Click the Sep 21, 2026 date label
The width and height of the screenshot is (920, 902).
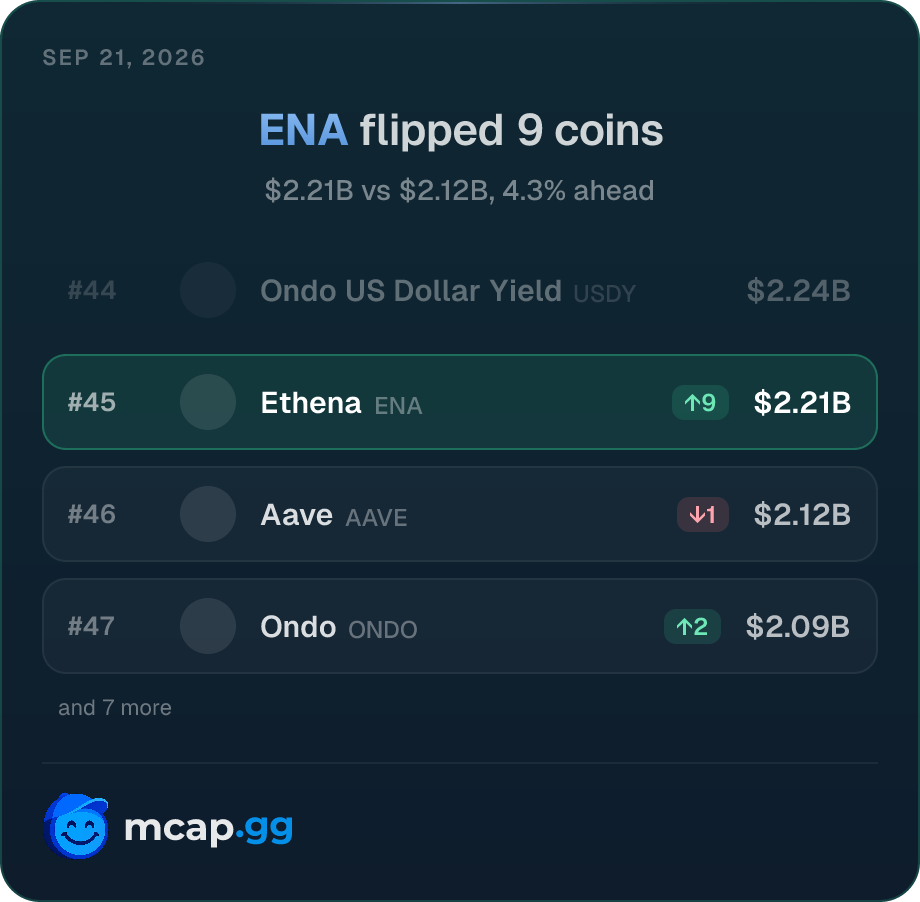tap(124, 58)
